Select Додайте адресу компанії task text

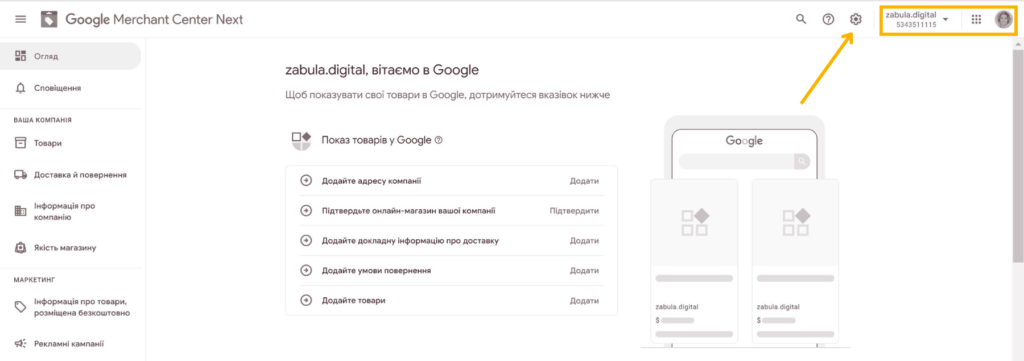click(x=372, y=181)
